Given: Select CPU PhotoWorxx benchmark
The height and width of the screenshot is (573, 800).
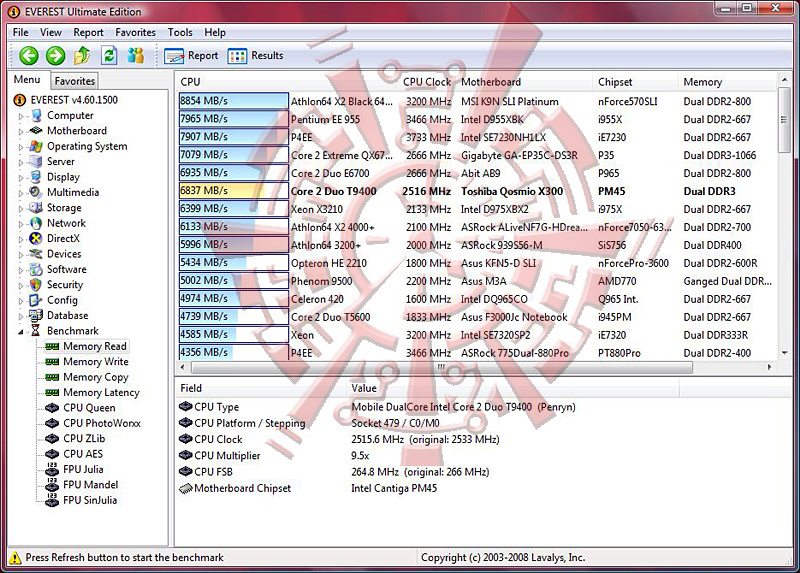Looking at the screenshot, I should click(x=102, y=423).
